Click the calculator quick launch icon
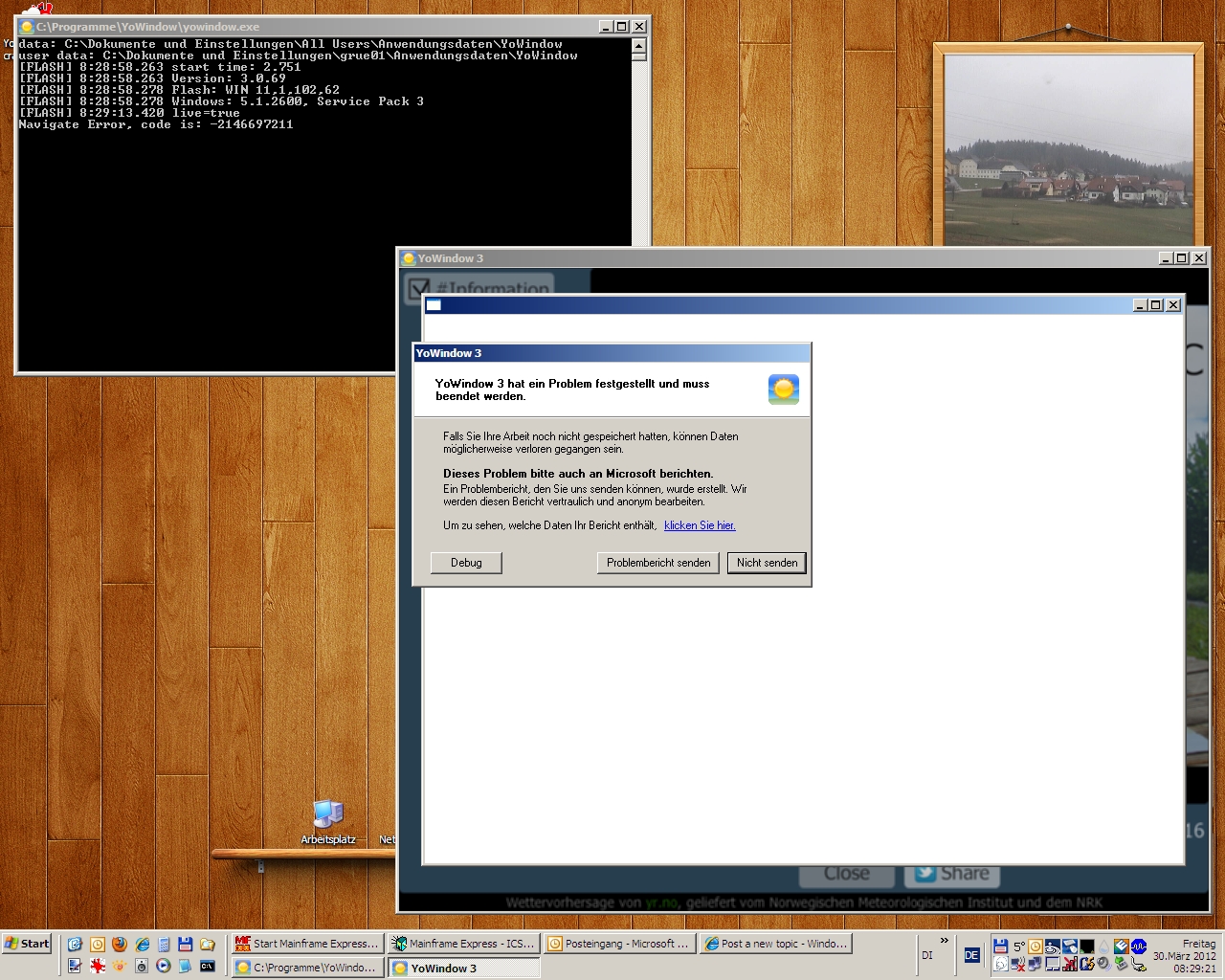1225x980 pixels. tap(164, 945)
